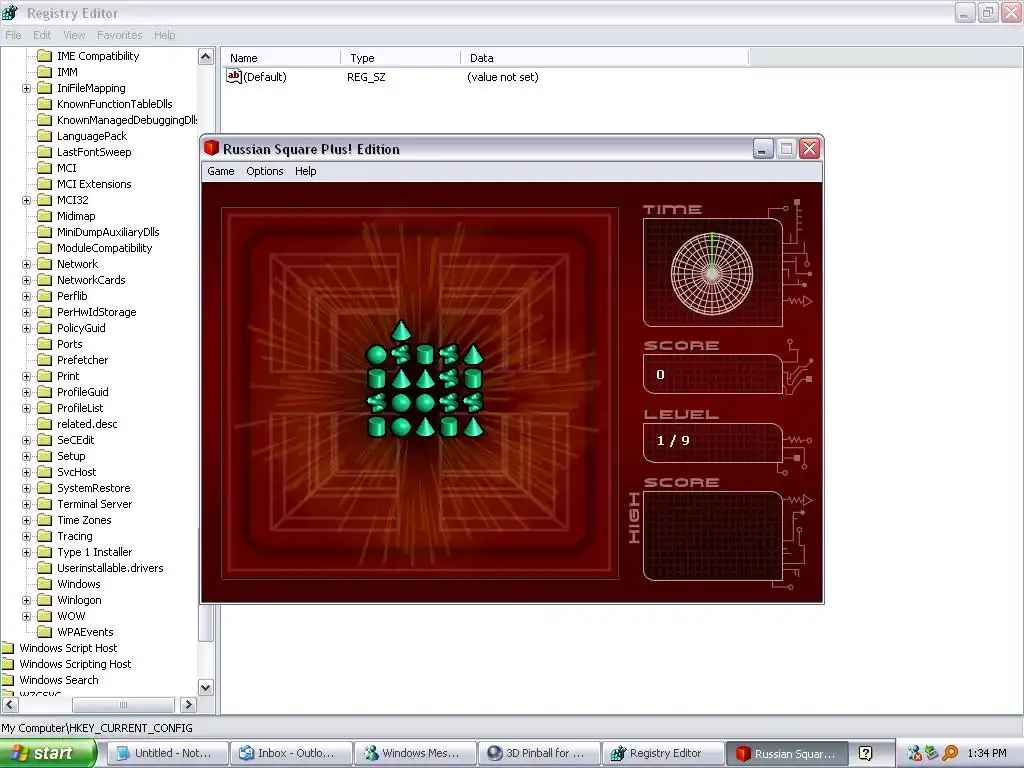Image resolution: width=1024 pixels, height=768 pixels.
Task: Expand the NetworkCards key
Action: click(26, 280)
